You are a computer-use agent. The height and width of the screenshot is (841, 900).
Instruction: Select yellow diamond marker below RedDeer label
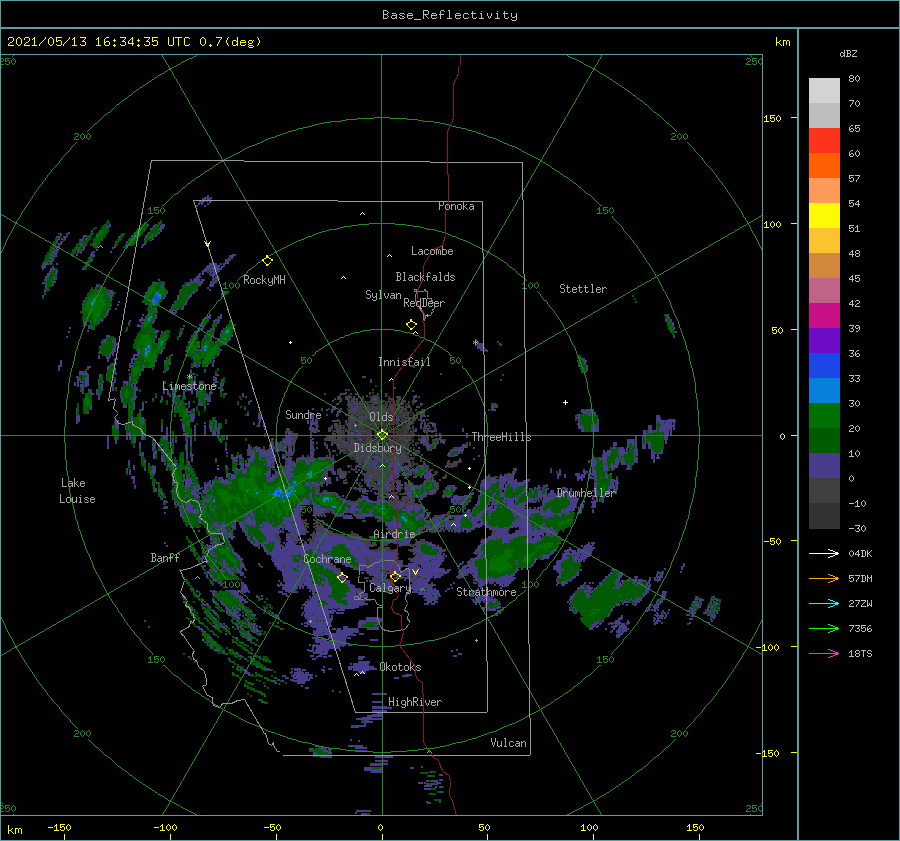(411, 324)
